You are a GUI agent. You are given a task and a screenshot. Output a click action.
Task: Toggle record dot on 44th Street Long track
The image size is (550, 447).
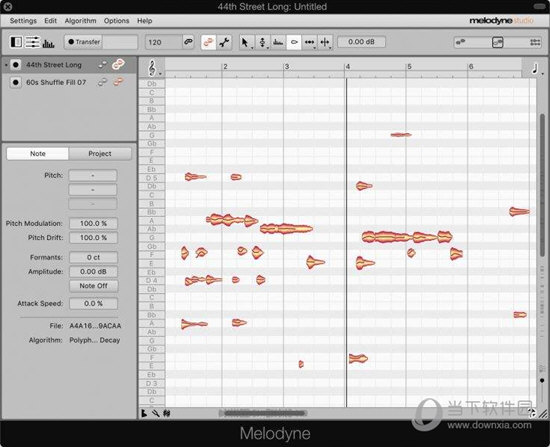point(15,65)
